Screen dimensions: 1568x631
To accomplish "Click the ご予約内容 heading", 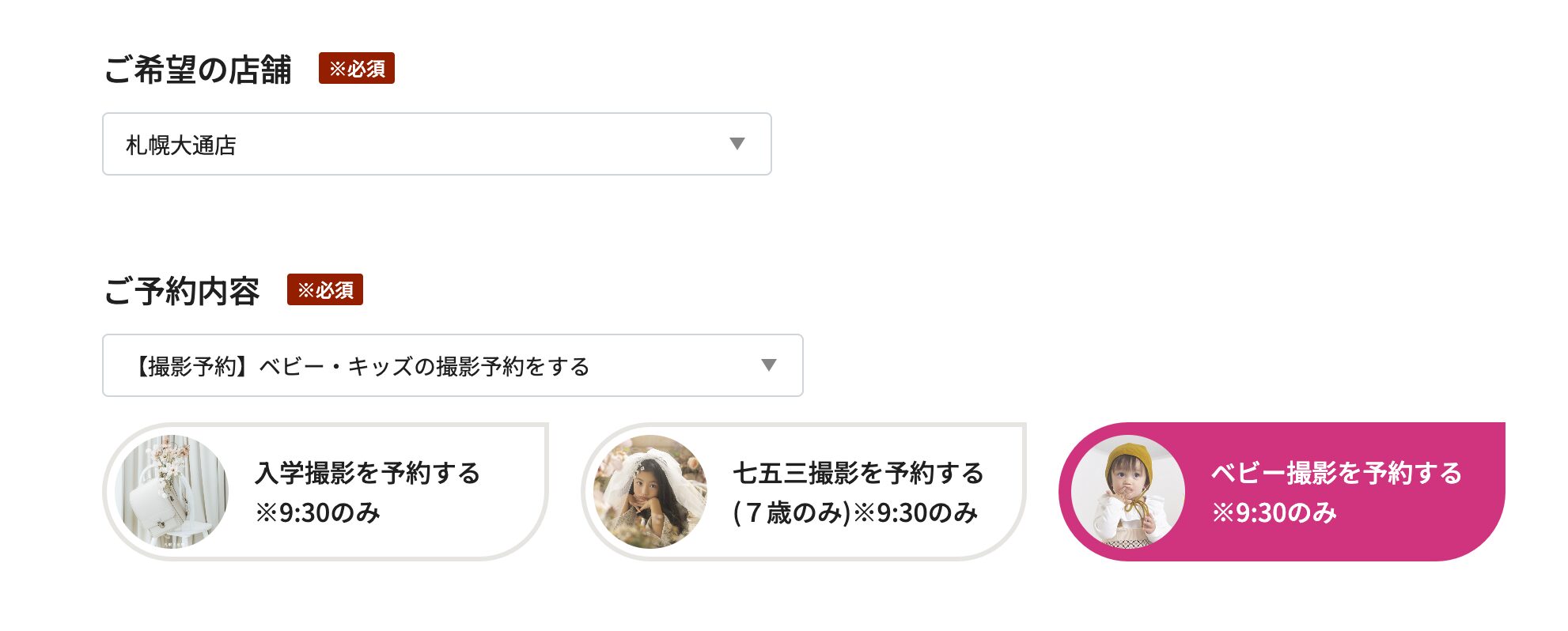I will [x=182, y=291].
